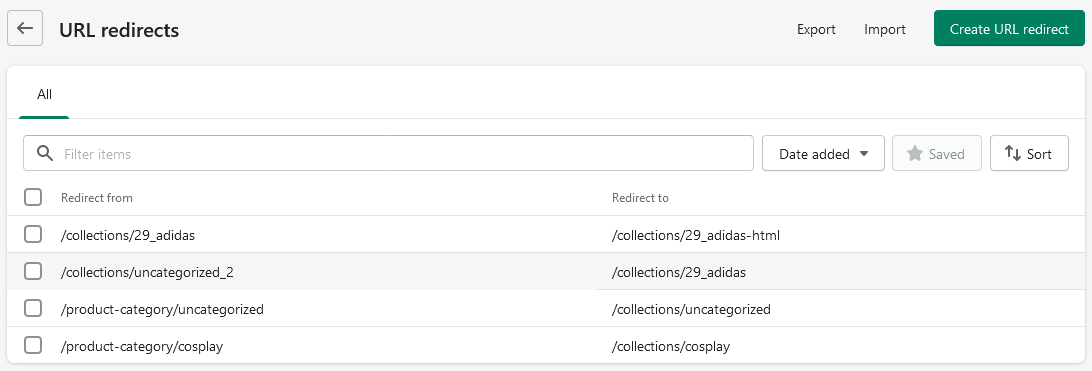This screenshot has width=1092, height=371.
Task: Click the Saved button
Action: 937,153
